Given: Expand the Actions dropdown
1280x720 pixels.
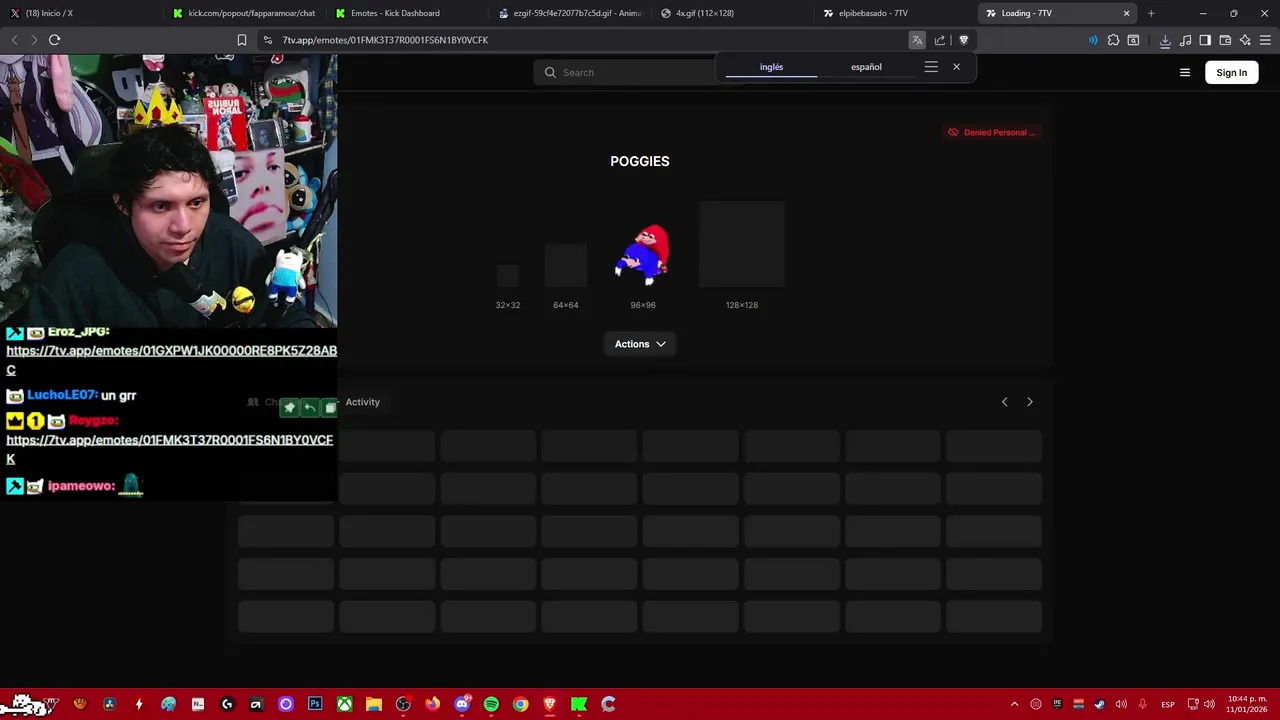Looking at the screenshot, I should coord(640,344).
